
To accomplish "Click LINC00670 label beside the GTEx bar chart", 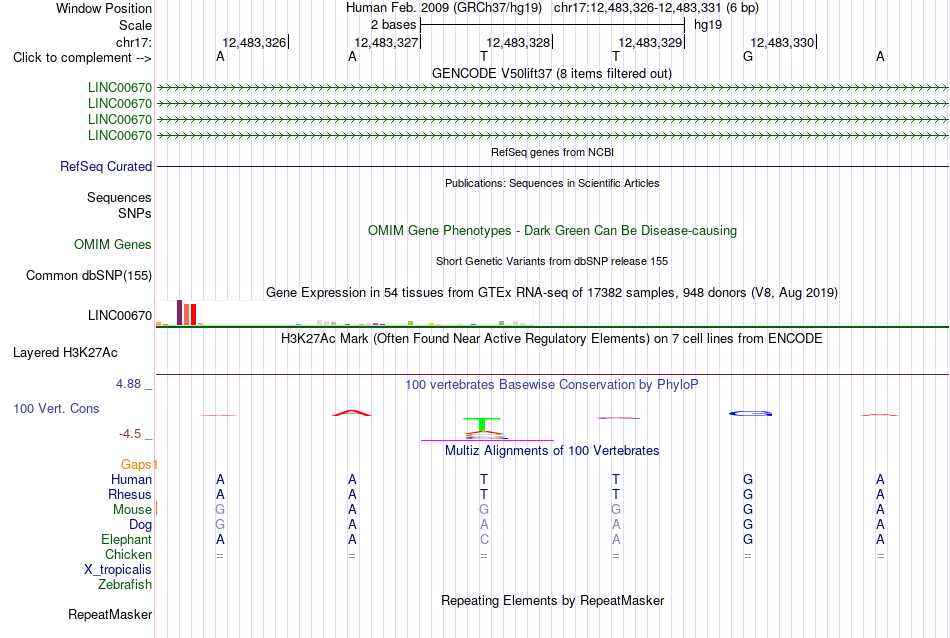I will pyautogui.click(x=119, y=316).
